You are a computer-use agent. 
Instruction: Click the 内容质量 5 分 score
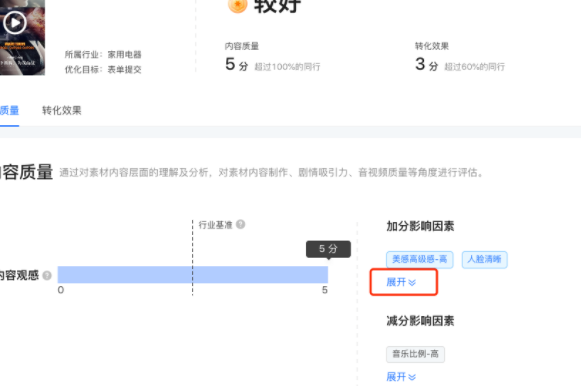coord(236,64)
